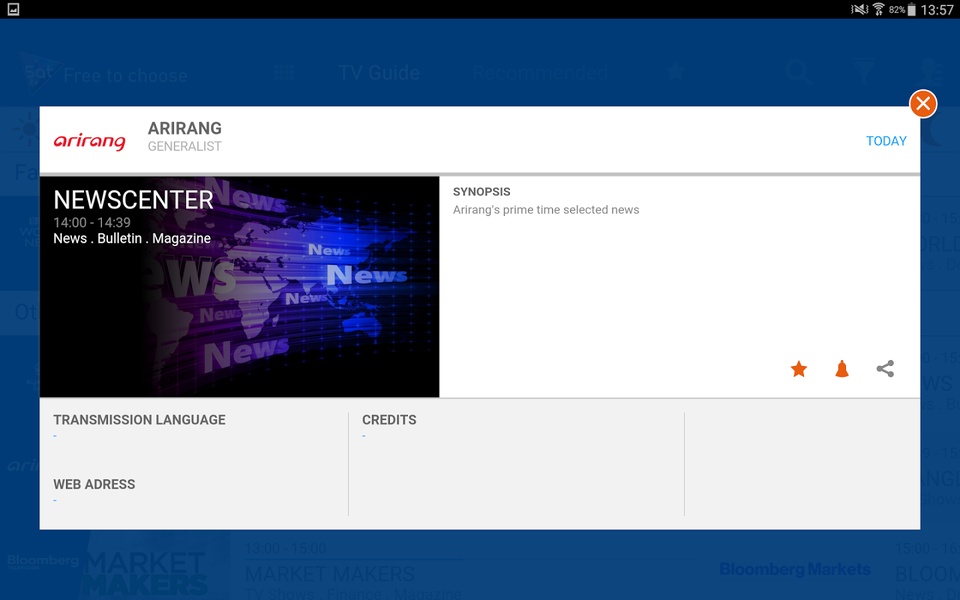
Task: Click the News . Bulletin . Magazine genre text
Action: (x=132, y=238)
